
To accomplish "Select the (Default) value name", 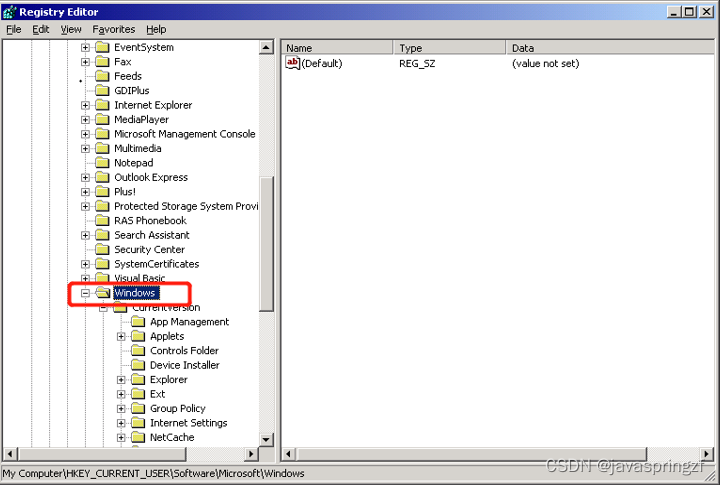I will (322, 63).
